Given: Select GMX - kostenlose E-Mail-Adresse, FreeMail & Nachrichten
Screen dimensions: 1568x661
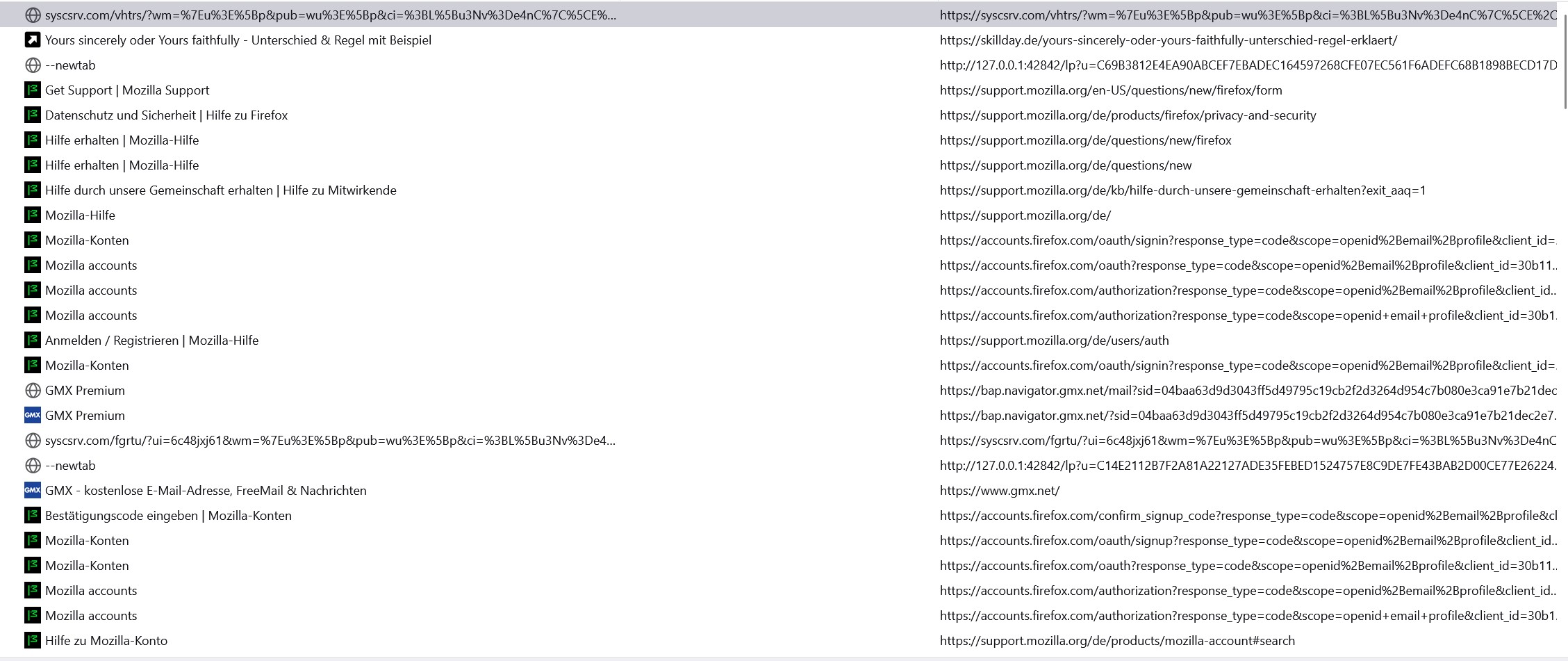Looking at the screenshot, I should 206,491.
